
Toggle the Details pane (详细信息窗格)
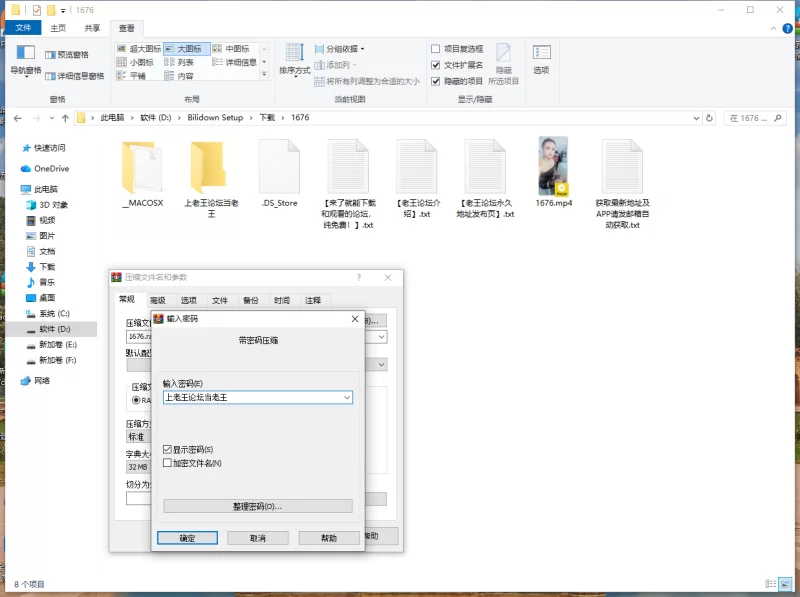click(74, 76)
